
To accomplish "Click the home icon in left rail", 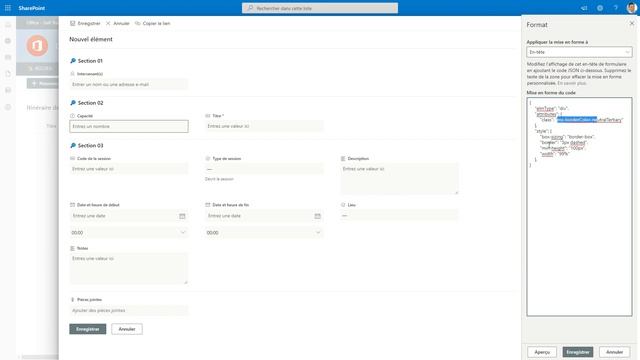I will (8, 25).
